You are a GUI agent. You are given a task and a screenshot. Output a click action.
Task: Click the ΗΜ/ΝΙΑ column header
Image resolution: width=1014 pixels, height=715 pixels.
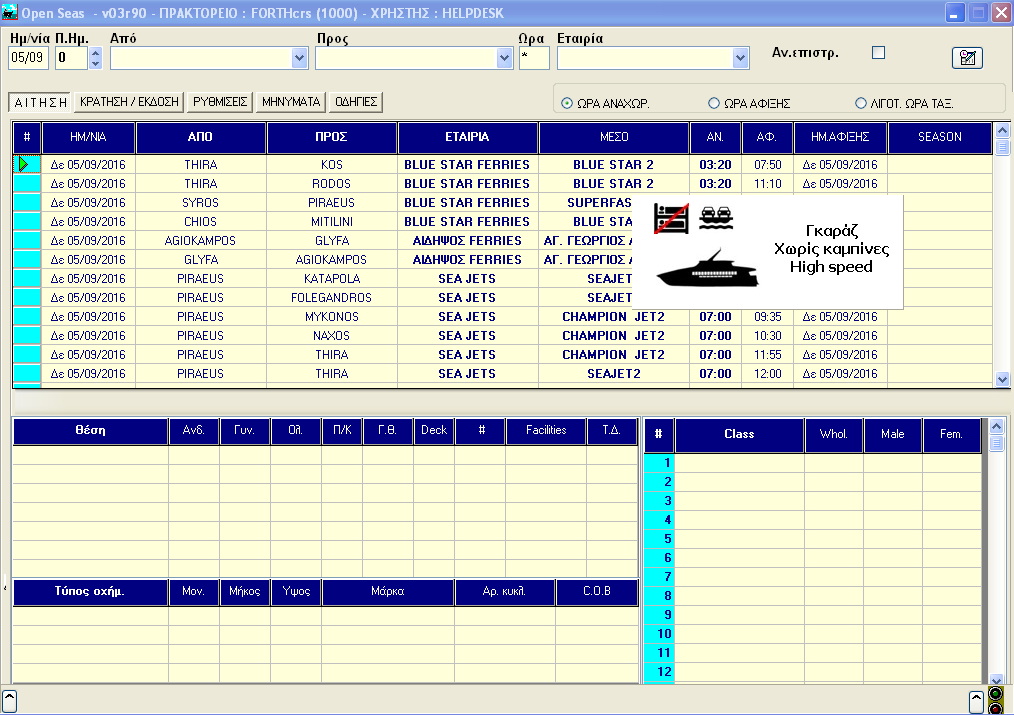point(88,137)
